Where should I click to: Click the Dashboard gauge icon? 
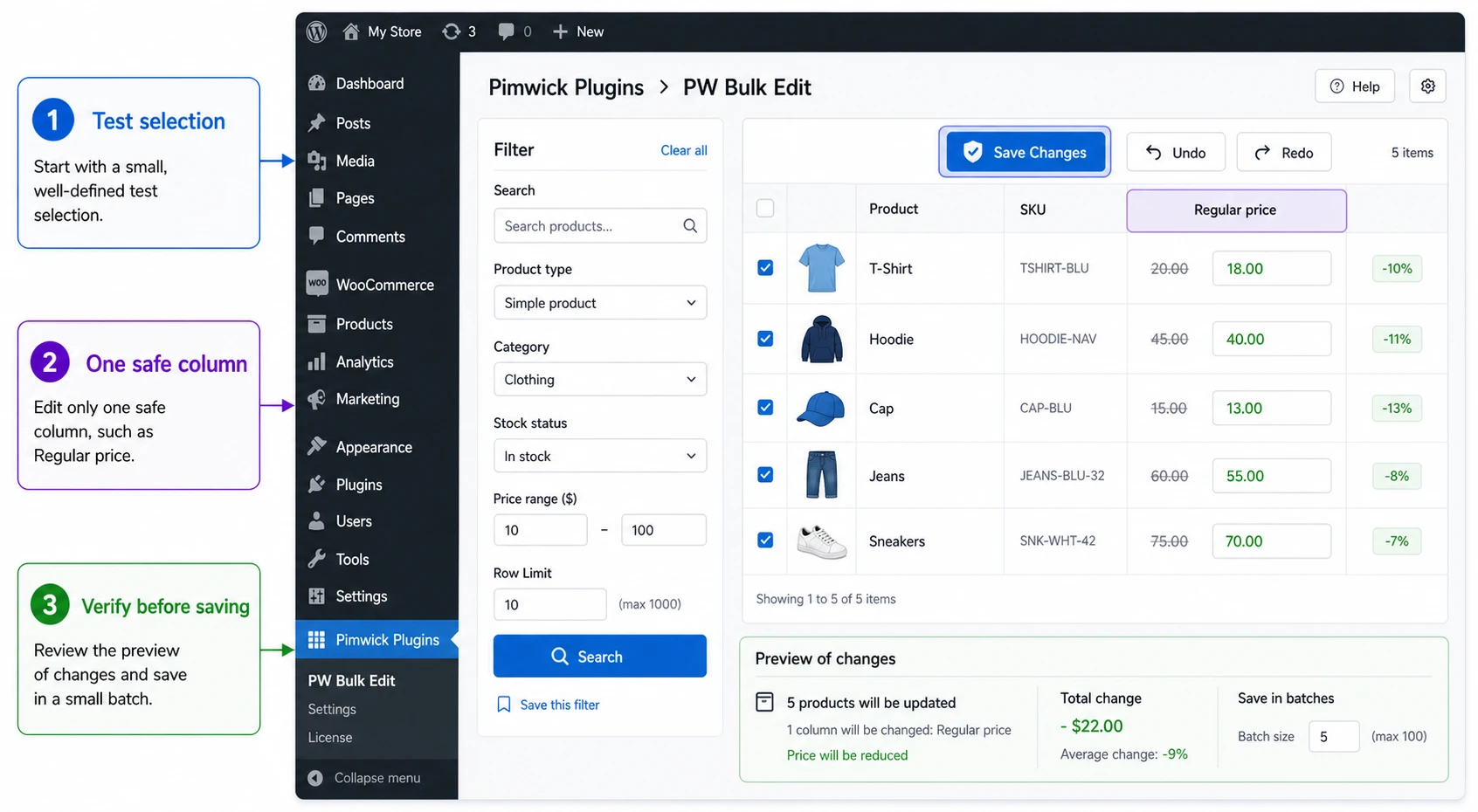(x=317, y=83)
